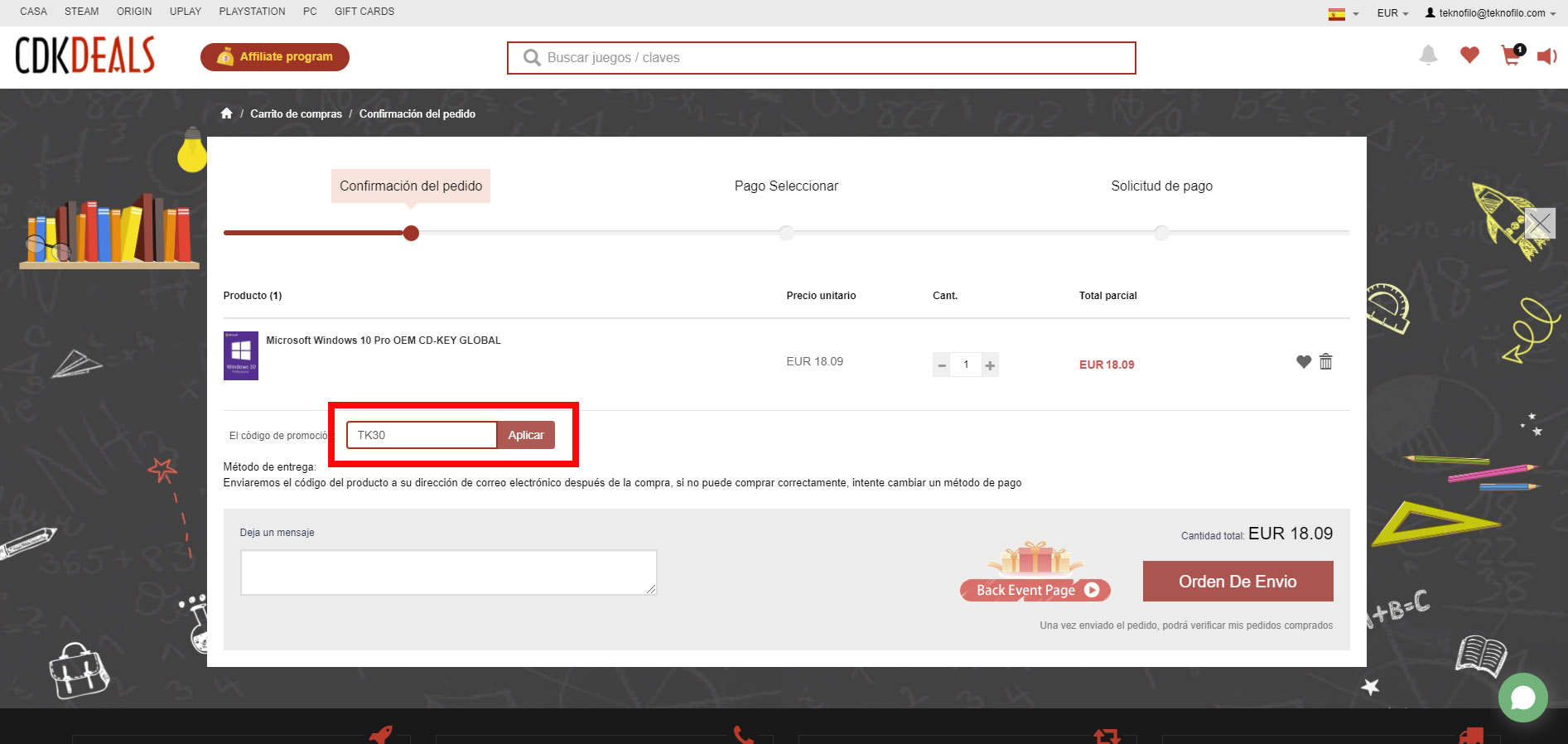The width and height of the screenshot is (1568, 744).
Task: Click the Back Event Page button
Action: point(1035,590)
